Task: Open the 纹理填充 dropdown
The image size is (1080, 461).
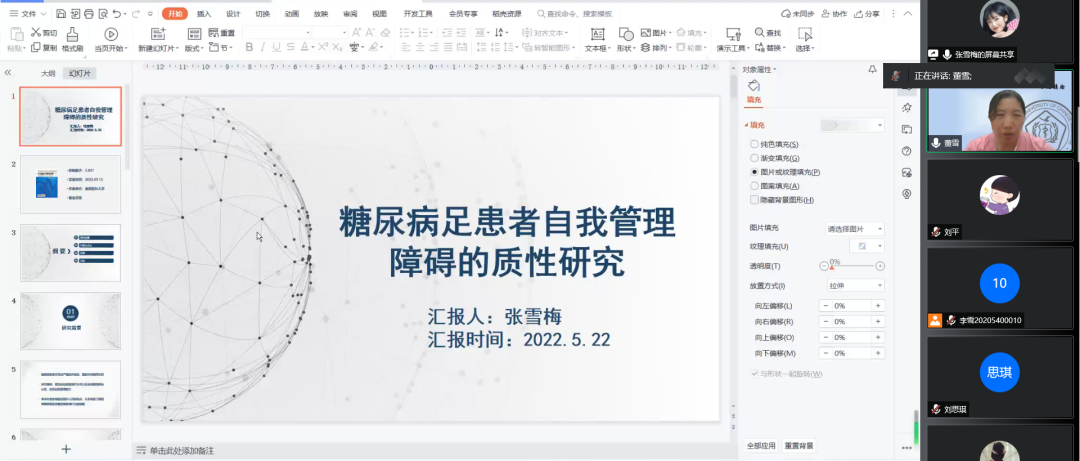Action: 866,246
